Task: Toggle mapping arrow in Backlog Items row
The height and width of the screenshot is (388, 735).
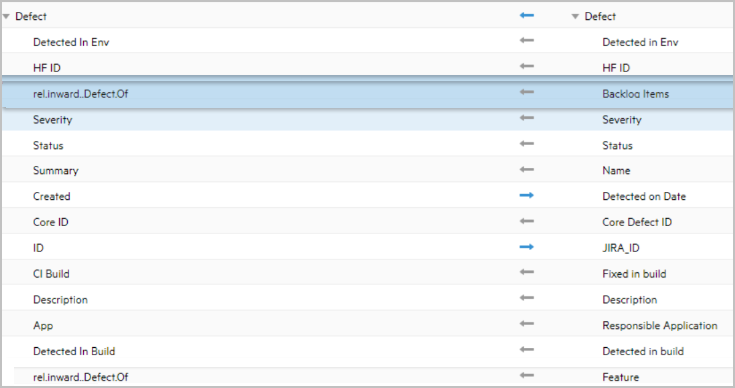Action: [x=527, y=92]
